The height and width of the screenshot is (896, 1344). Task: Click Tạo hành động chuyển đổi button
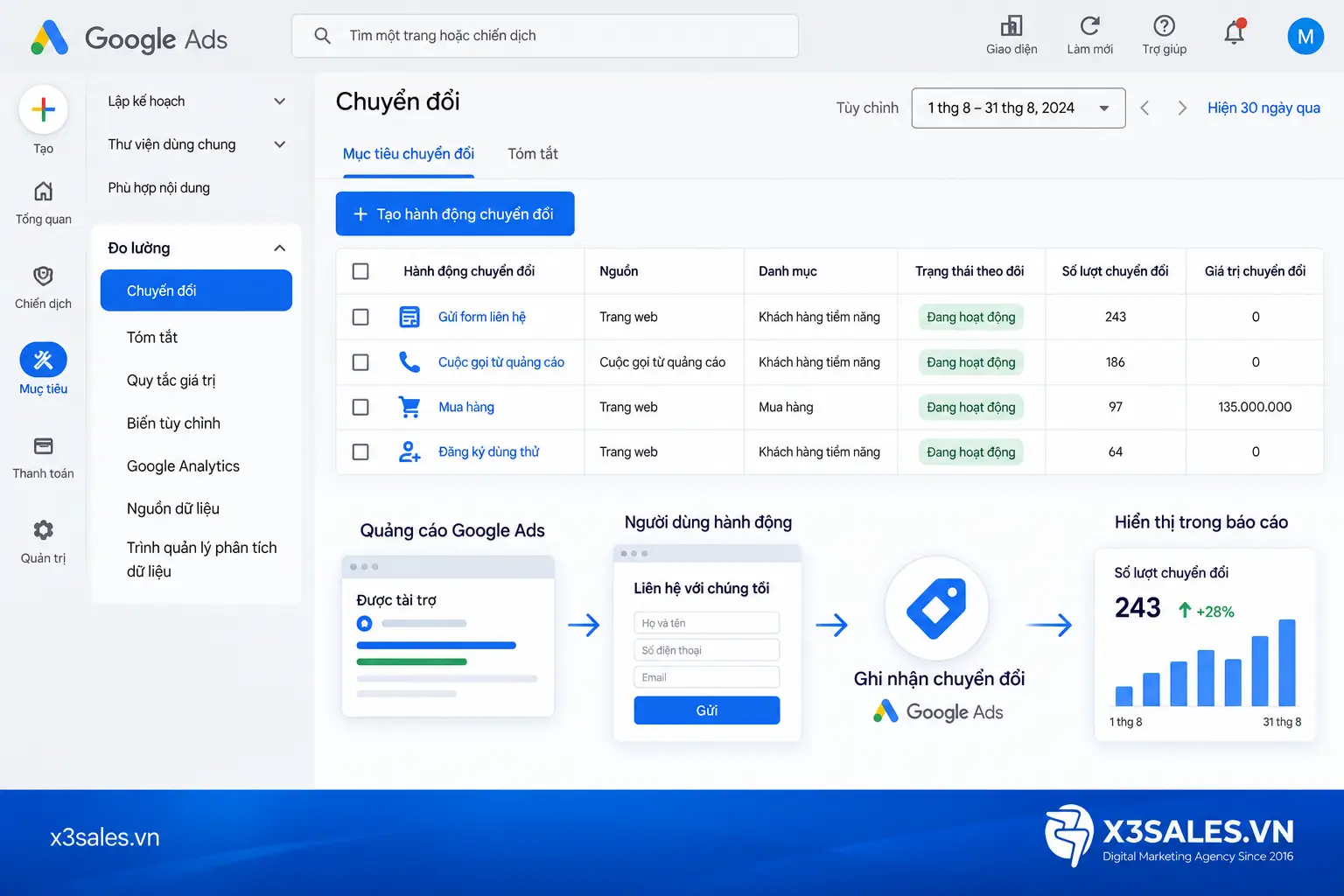point(455,213)
